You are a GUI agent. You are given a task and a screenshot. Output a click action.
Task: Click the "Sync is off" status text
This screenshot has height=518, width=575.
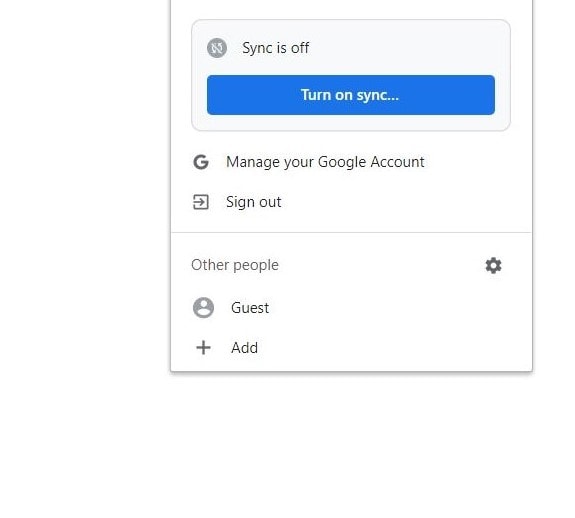click(x=275, y=48)
